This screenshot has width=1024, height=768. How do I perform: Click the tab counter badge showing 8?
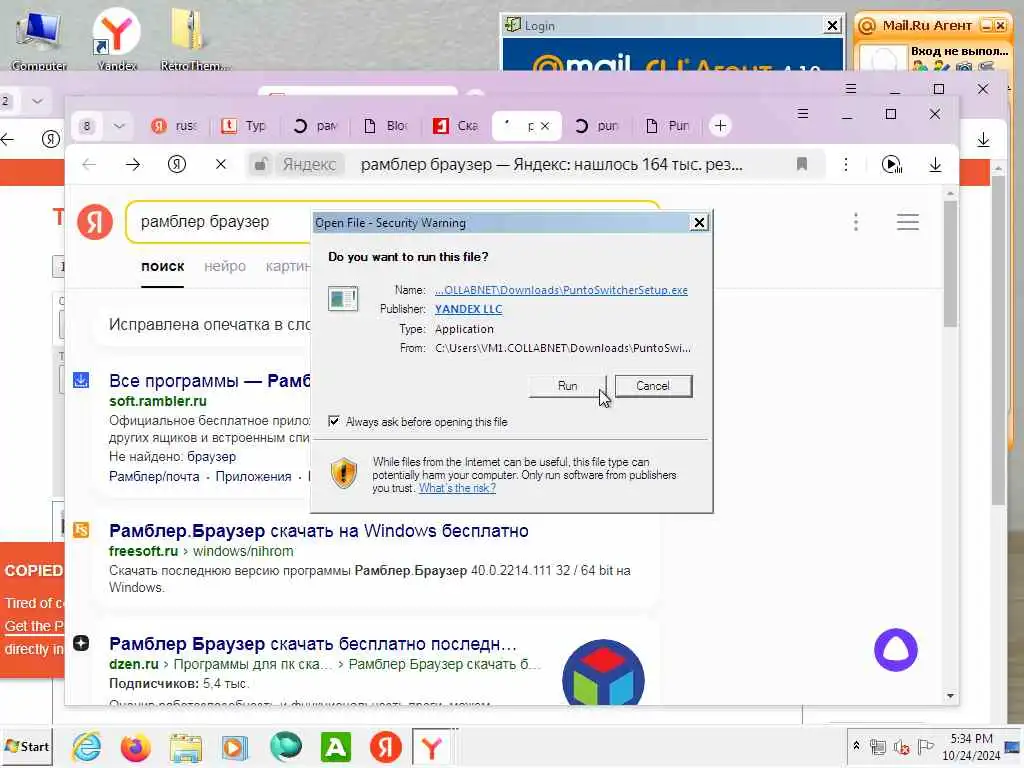[87, 125]
